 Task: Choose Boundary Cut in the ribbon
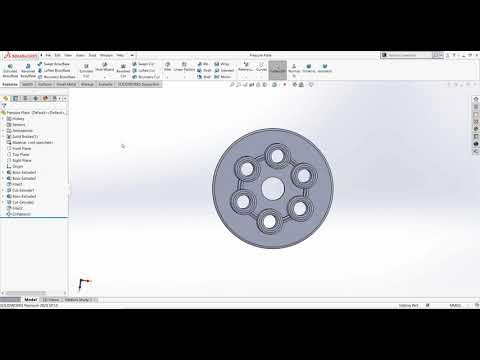pyautogui.click(x=146, y=77)
